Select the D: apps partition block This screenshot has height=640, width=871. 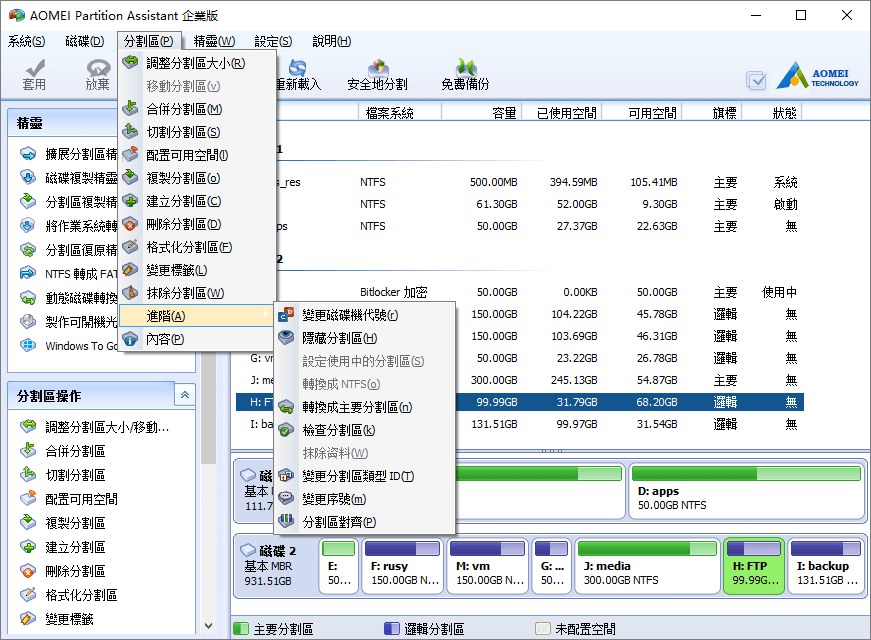(x=747, y=491)
